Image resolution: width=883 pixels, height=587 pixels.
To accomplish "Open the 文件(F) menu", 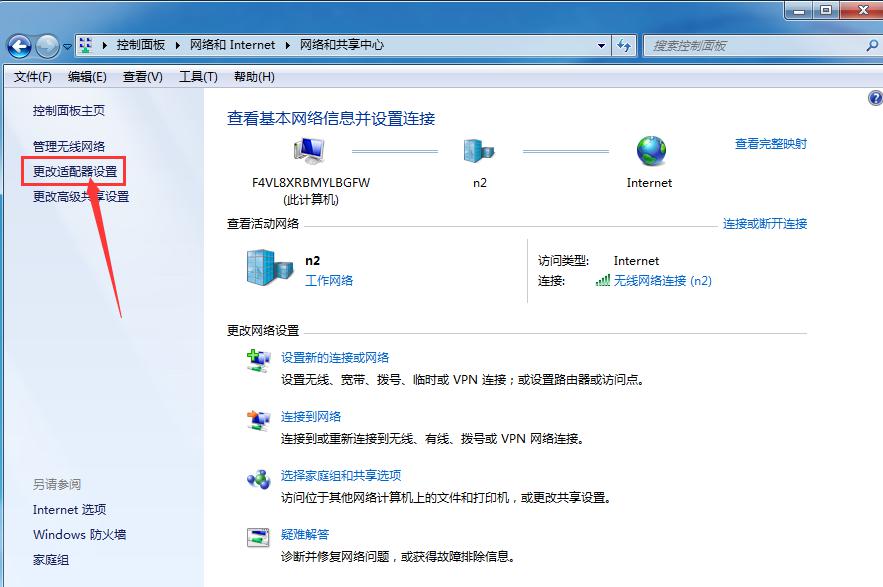I will 32,77.
